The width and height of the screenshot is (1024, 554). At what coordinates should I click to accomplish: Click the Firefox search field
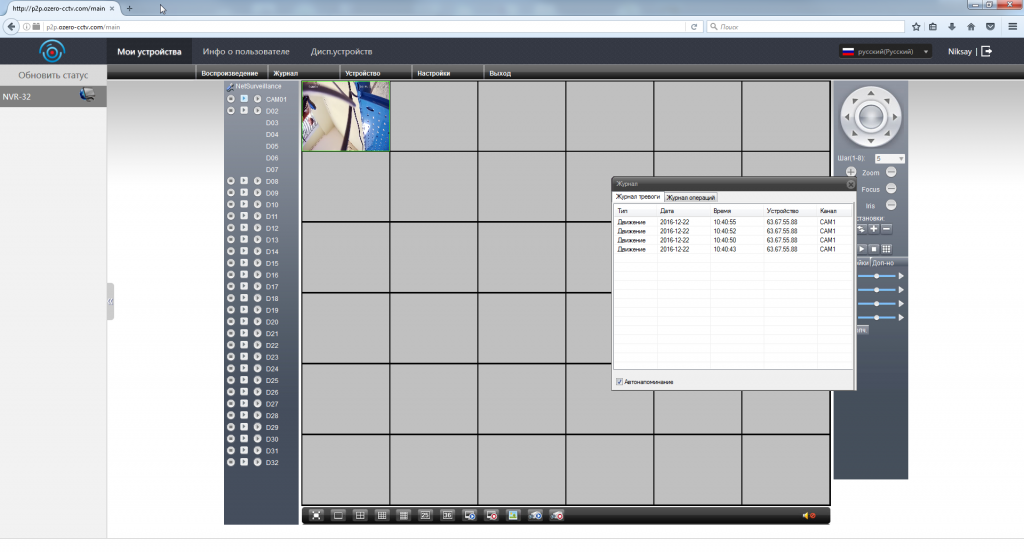(x=807, y=27)
